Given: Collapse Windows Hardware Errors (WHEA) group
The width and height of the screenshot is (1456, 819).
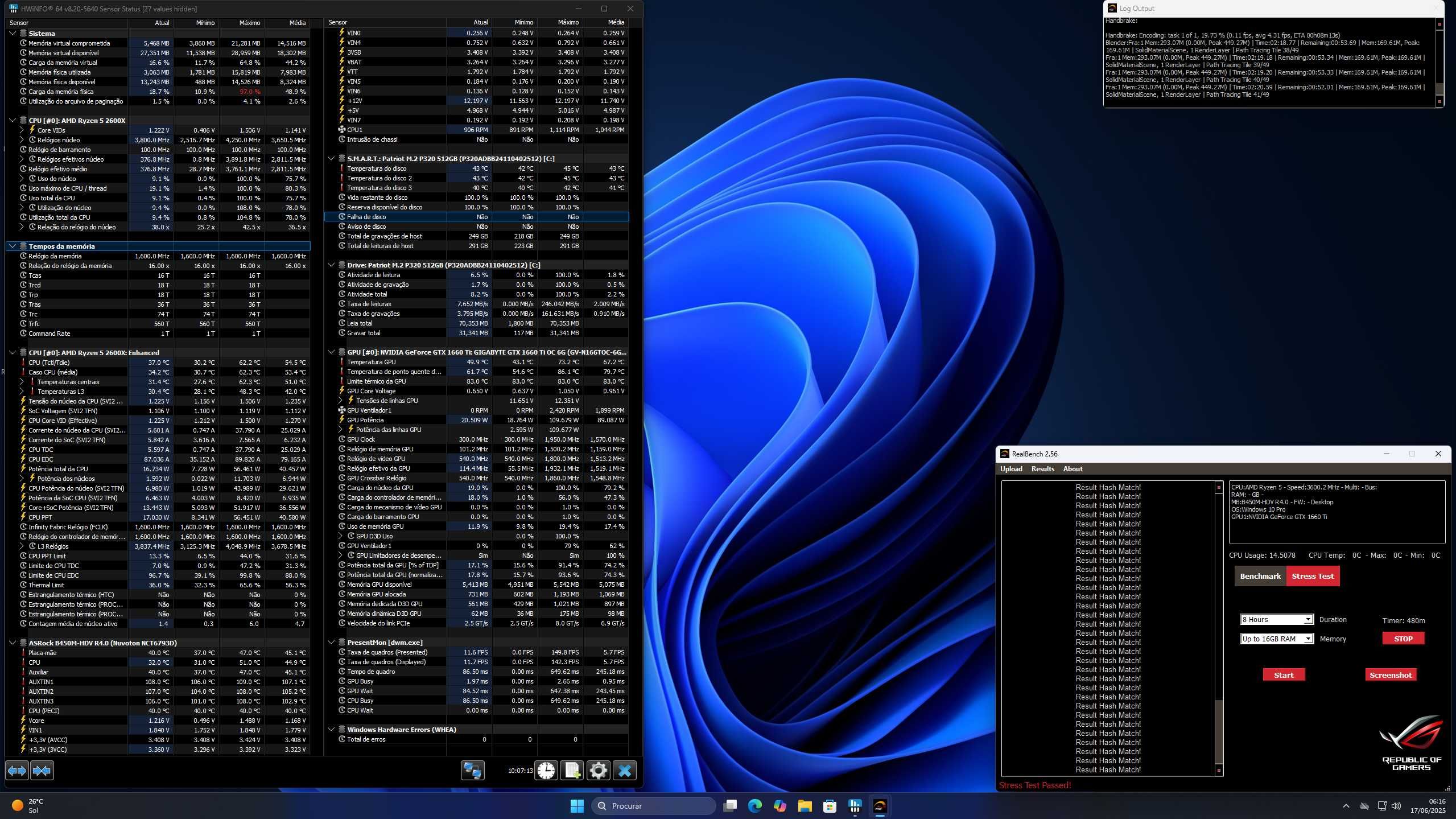Looking at the screenshot, I should coord(331,730).
